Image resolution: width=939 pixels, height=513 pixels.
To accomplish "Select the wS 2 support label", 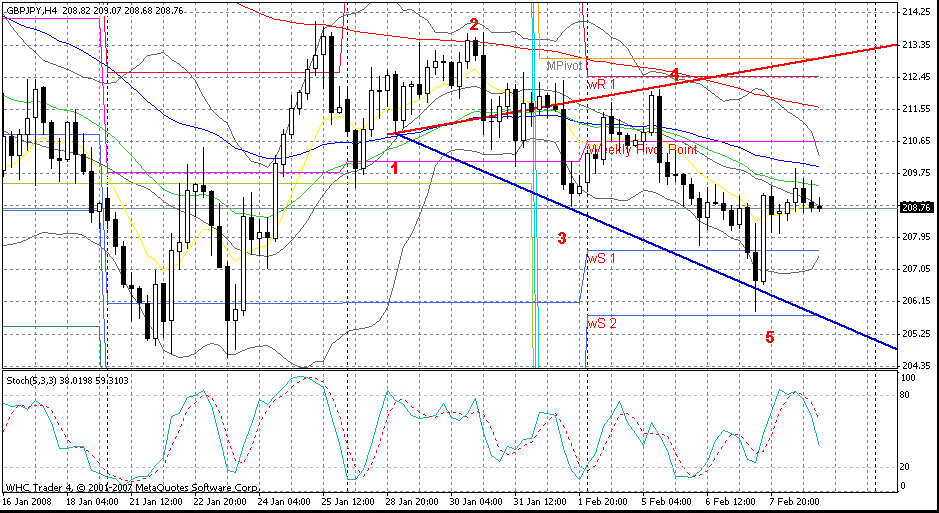I will [x=603, y=323].
